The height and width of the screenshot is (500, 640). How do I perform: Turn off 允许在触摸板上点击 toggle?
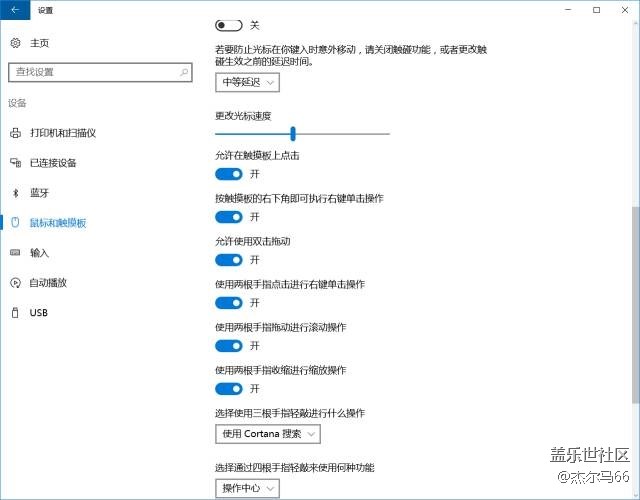(229, 174)
